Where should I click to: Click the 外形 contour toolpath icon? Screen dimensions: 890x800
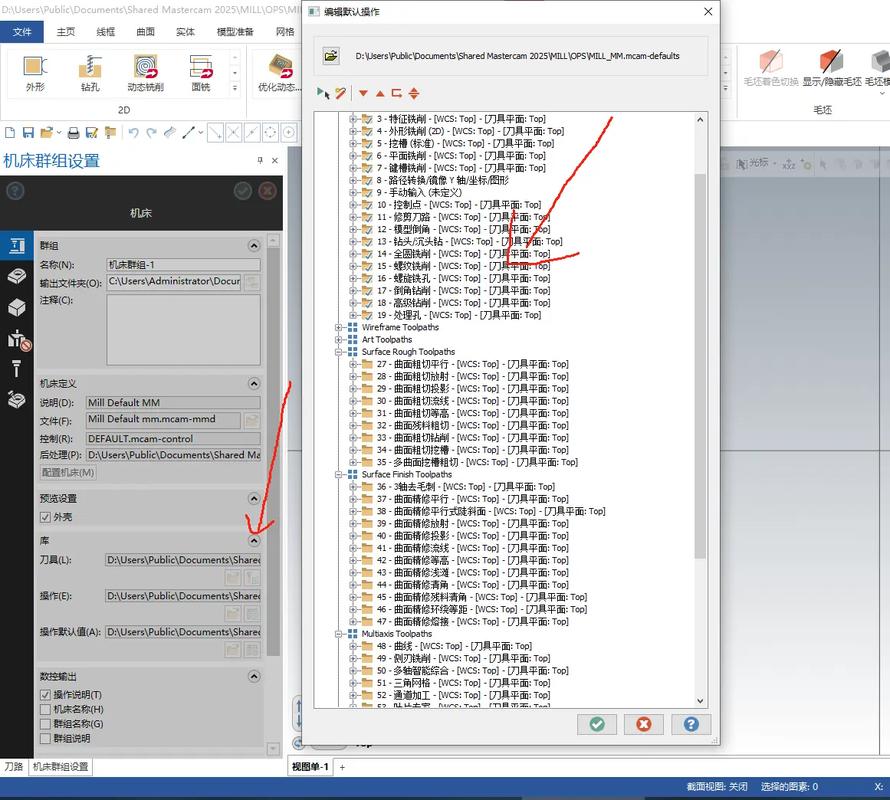click(35, 68)
